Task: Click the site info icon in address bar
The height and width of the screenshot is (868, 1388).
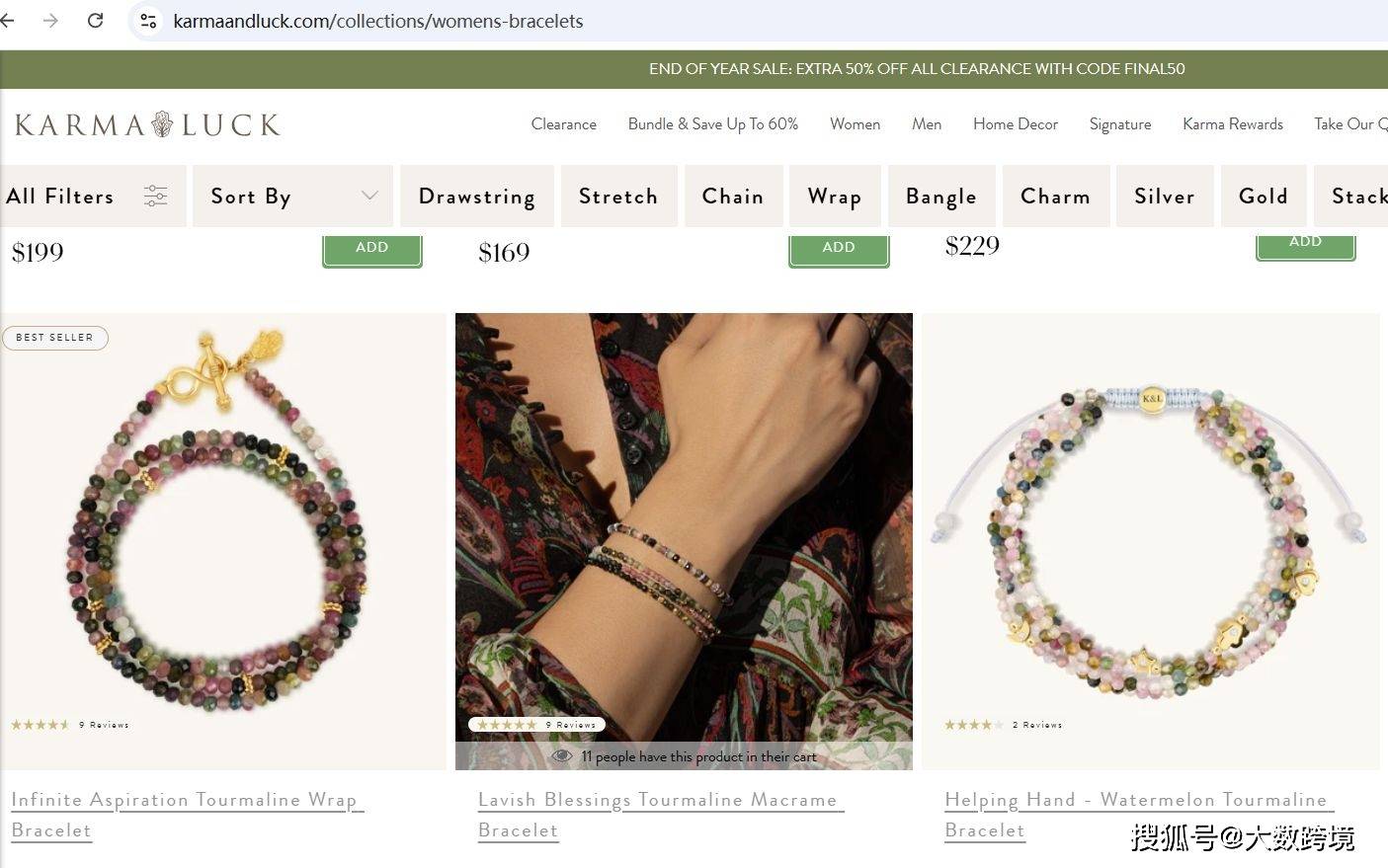Action: pyautogui.click(x=148, y=21)
